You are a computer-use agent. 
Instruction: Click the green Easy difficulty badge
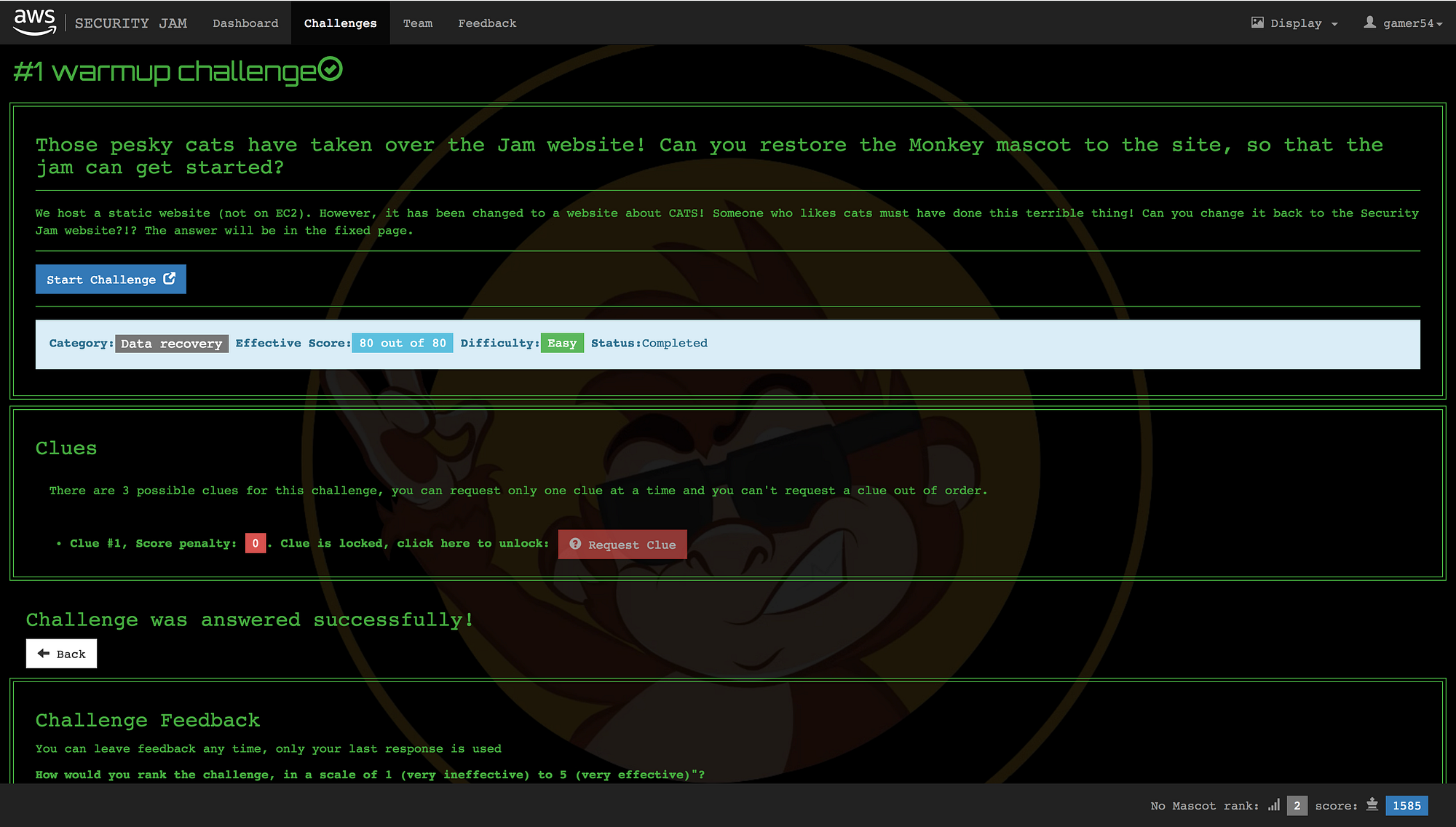(561, 344)
